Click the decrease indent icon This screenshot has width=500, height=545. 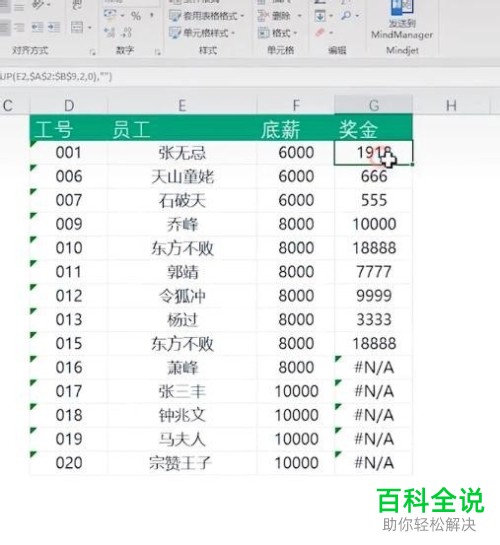[x=38, y=27]
